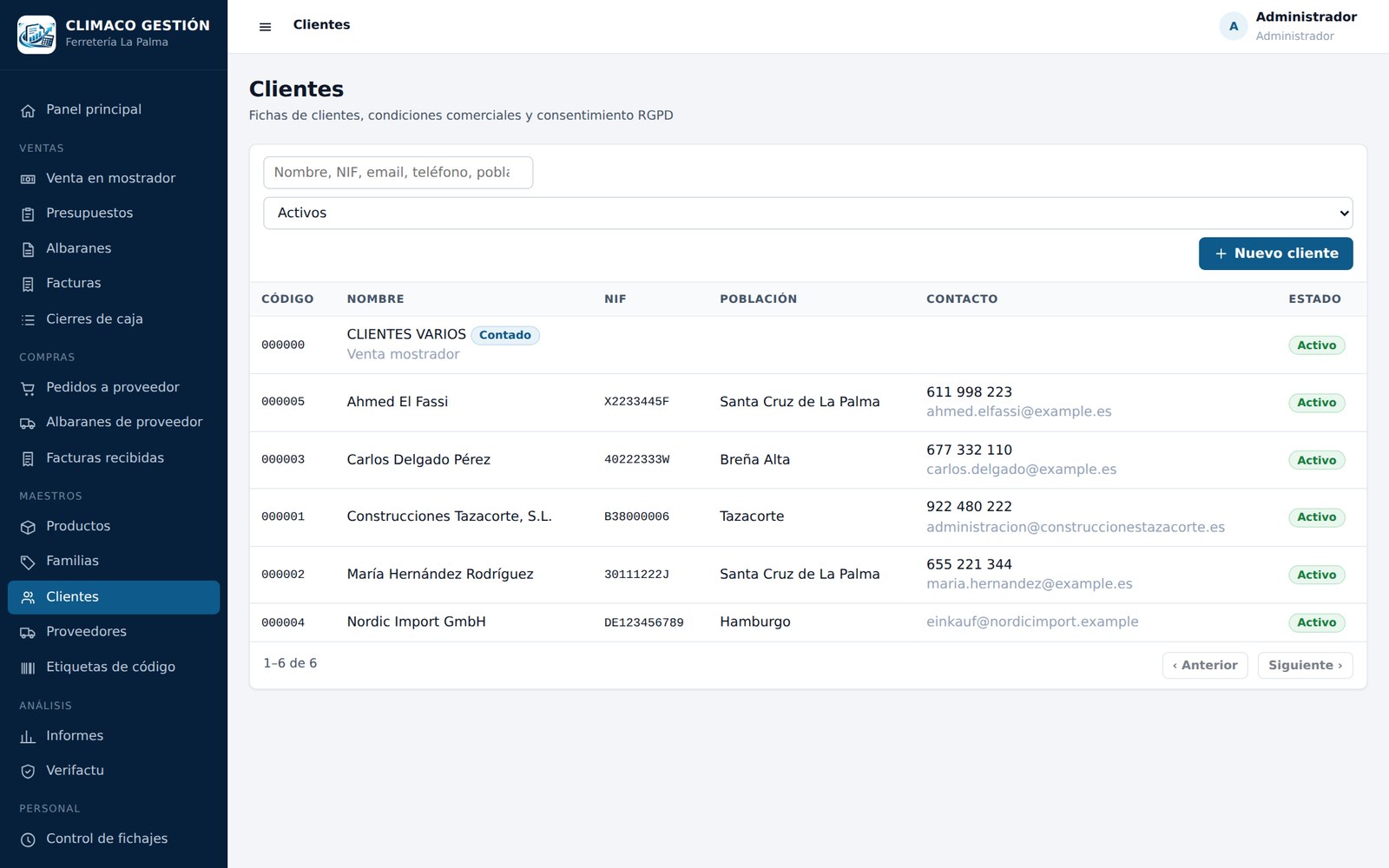Click the Control de fichajes clock icon
The width and height of the screenshot is (1389, 868).
(28, 839)
